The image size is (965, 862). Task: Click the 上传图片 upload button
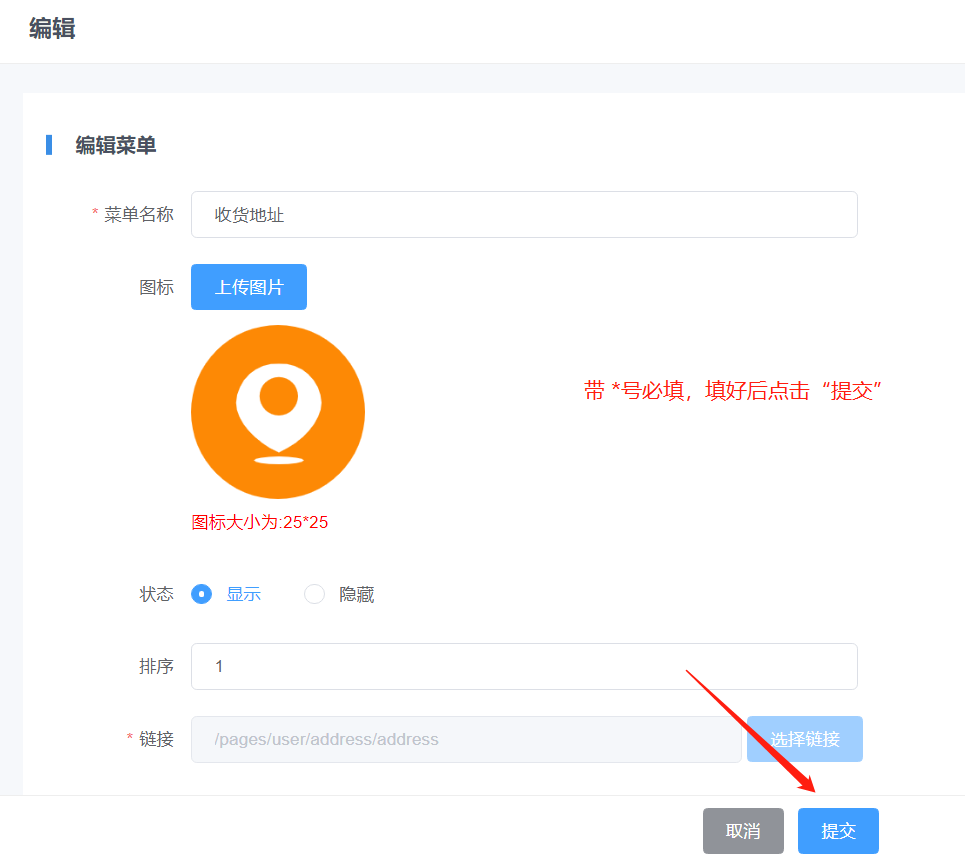pyautogui.click(x=249, y=287)
